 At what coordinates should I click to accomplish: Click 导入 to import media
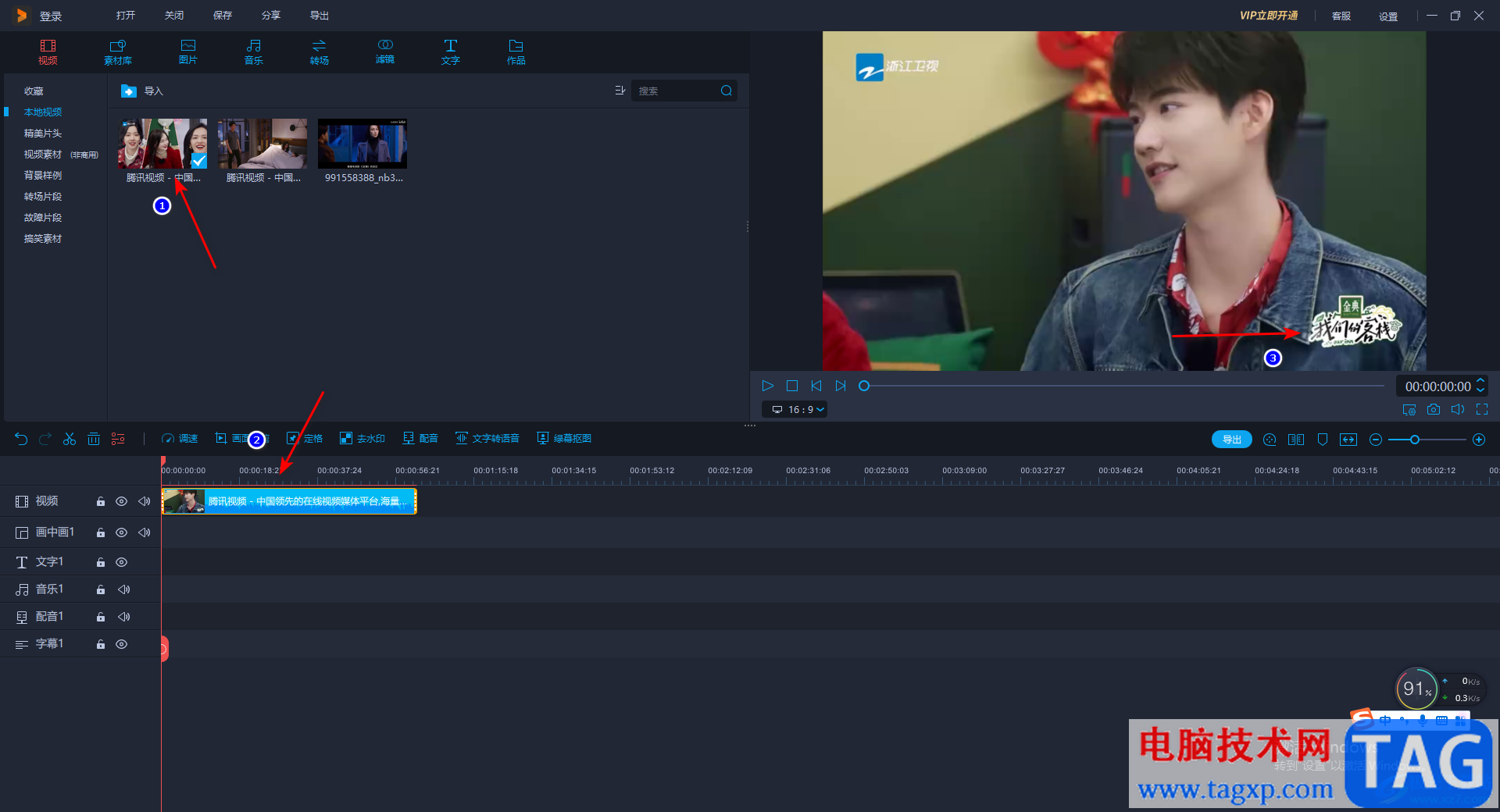click(142, 91)
